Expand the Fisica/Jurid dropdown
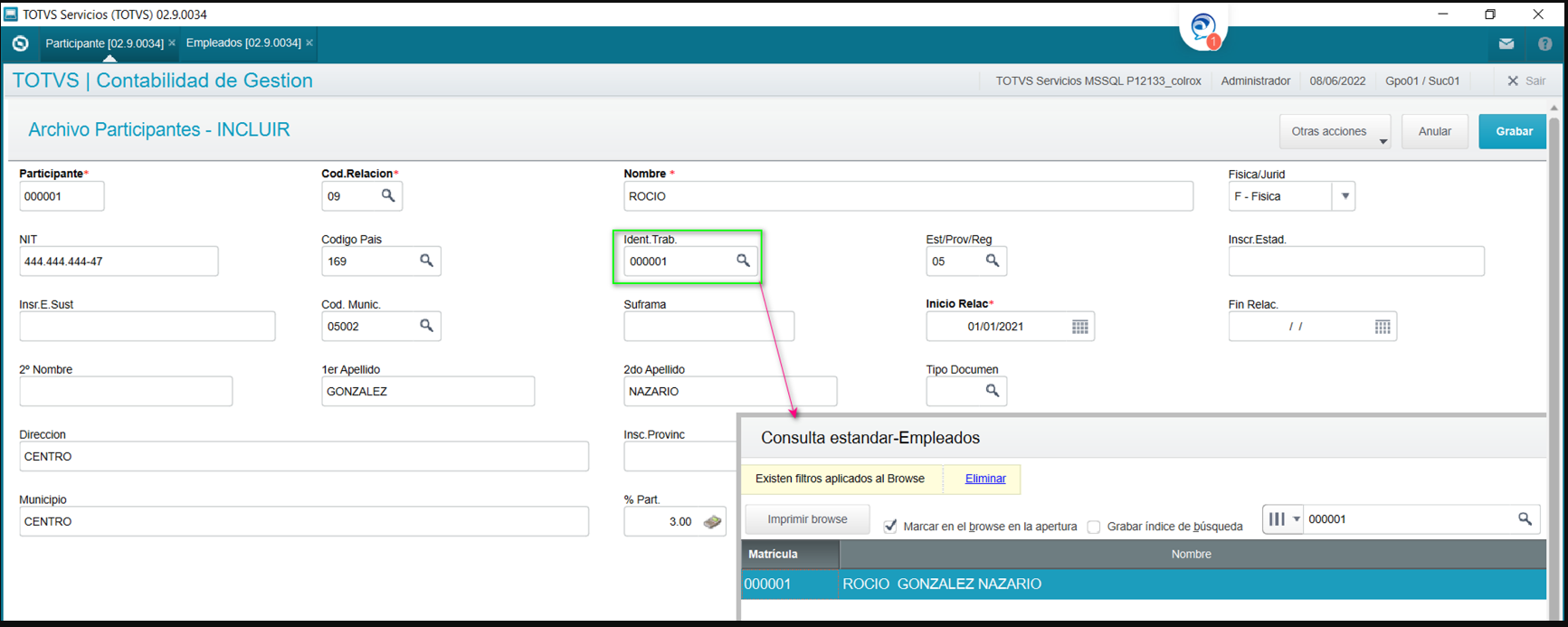The height and width of the screenshot is (627, 1568). (1345, 196)
